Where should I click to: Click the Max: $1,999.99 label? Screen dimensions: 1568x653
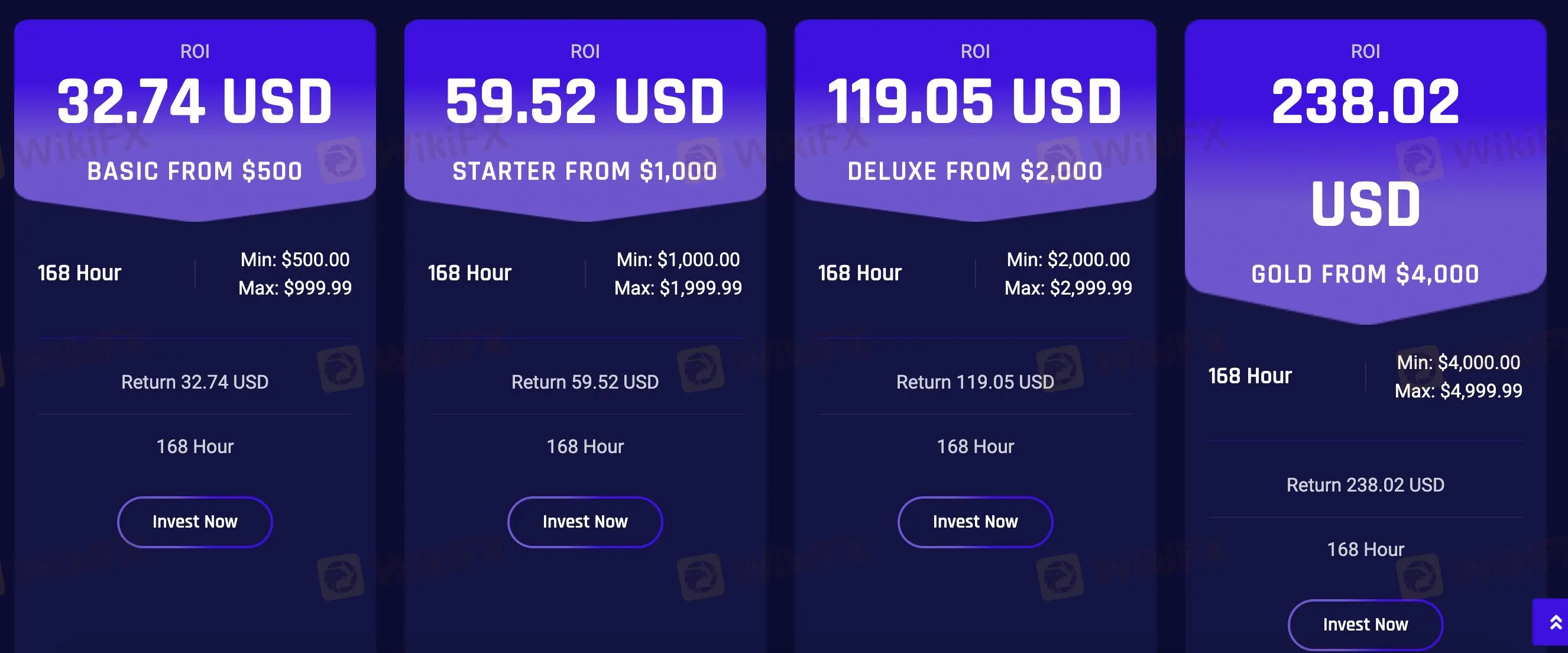(x=678, y=288)
